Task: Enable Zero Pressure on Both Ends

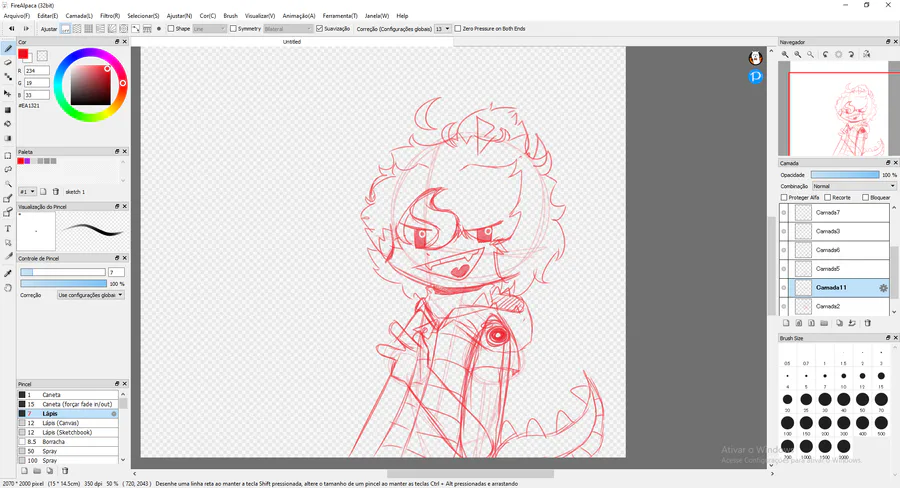Action: tap(457, 29)
